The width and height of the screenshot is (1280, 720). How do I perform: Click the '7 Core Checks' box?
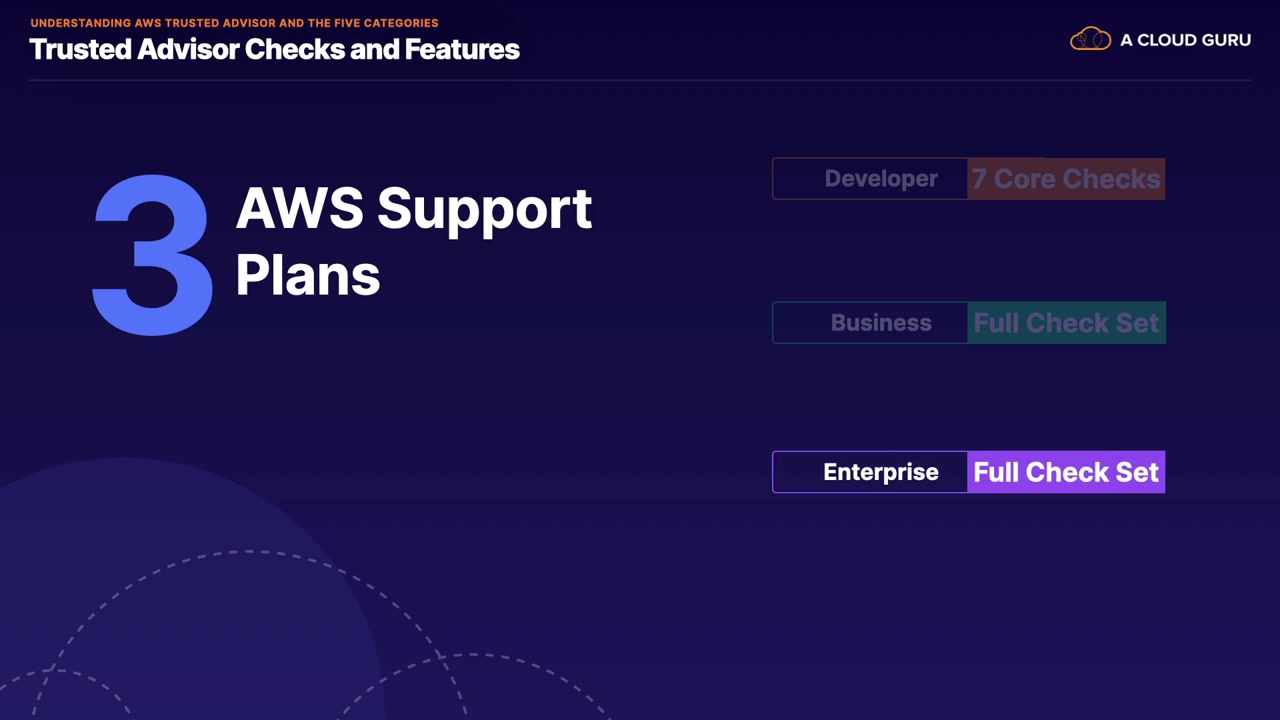1066,179
